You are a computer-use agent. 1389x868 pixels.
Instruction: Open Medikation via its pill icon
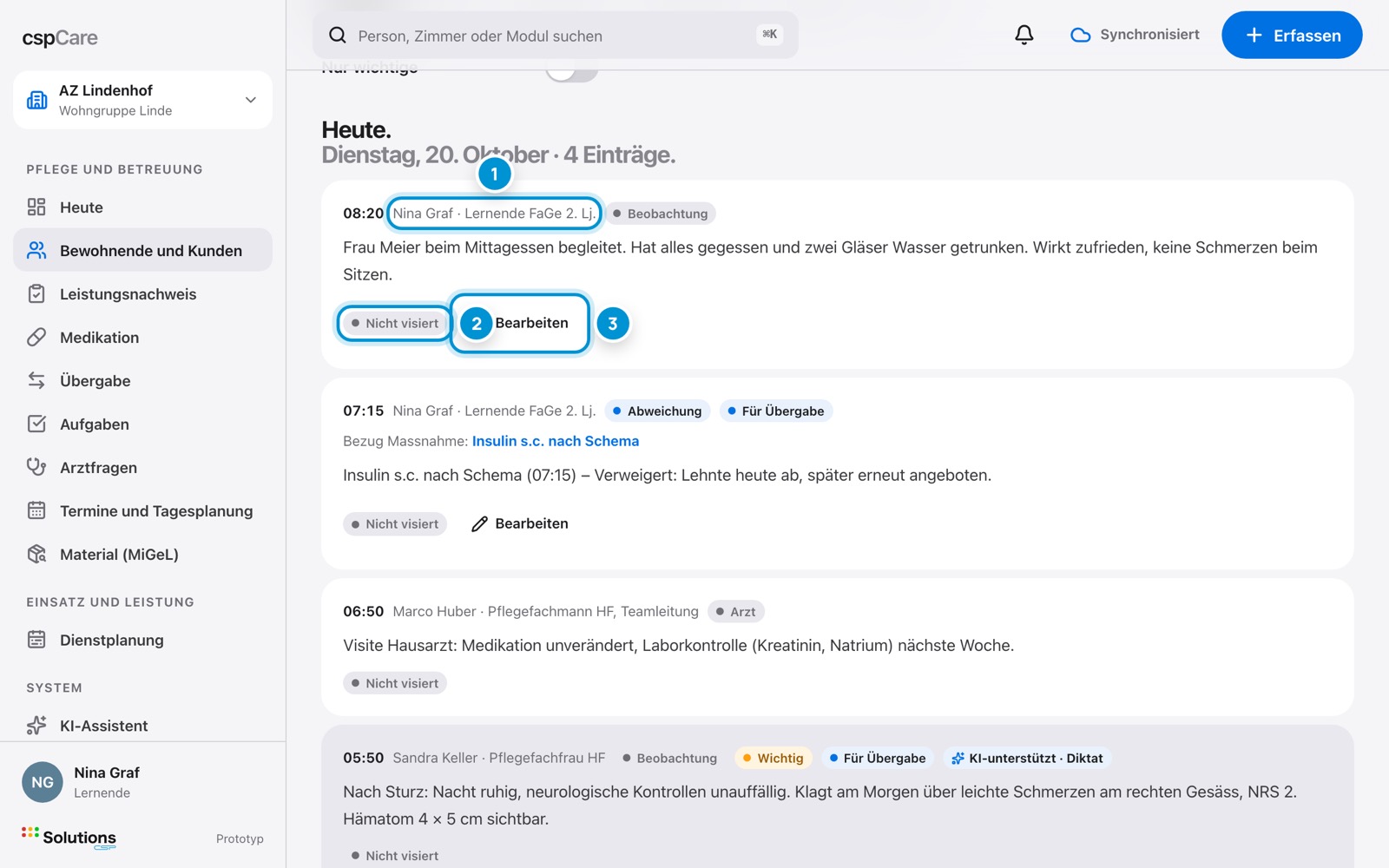click(x=36, y=338)
